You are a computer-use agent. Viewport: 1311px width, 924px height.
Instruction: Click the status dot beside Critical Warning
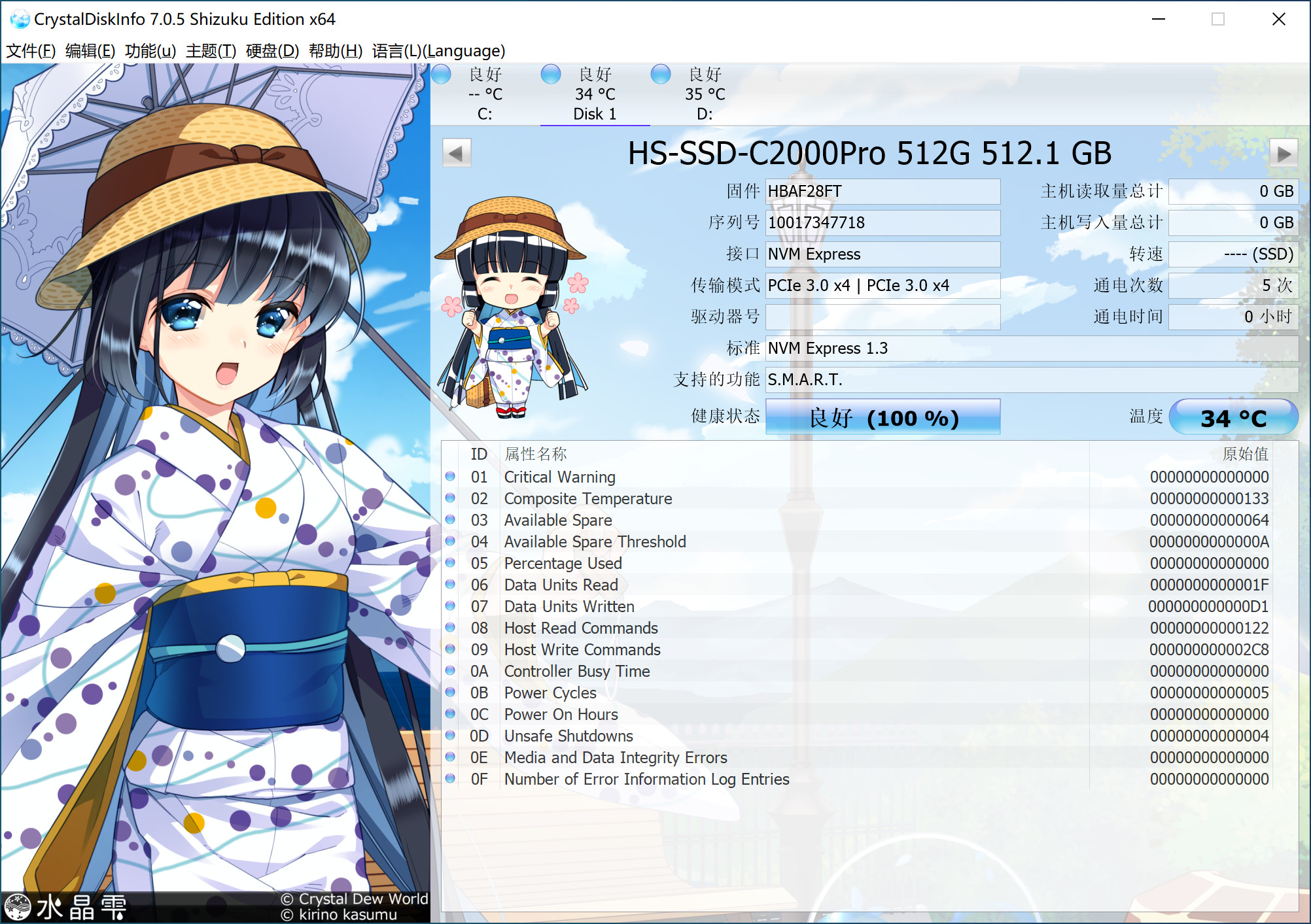[x=450, y=477]
